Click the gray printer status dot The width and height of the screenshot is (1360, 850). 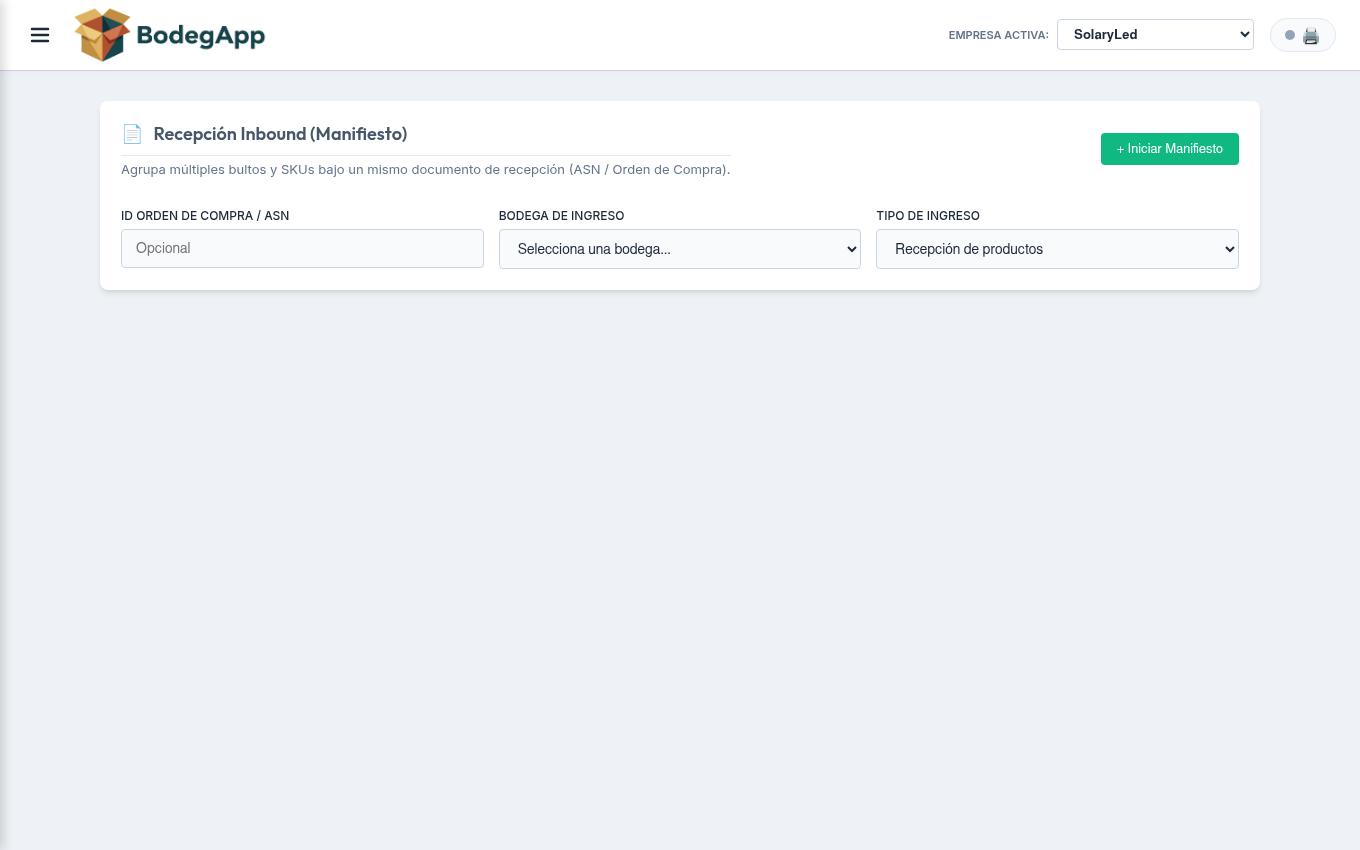coord(1290,35)
